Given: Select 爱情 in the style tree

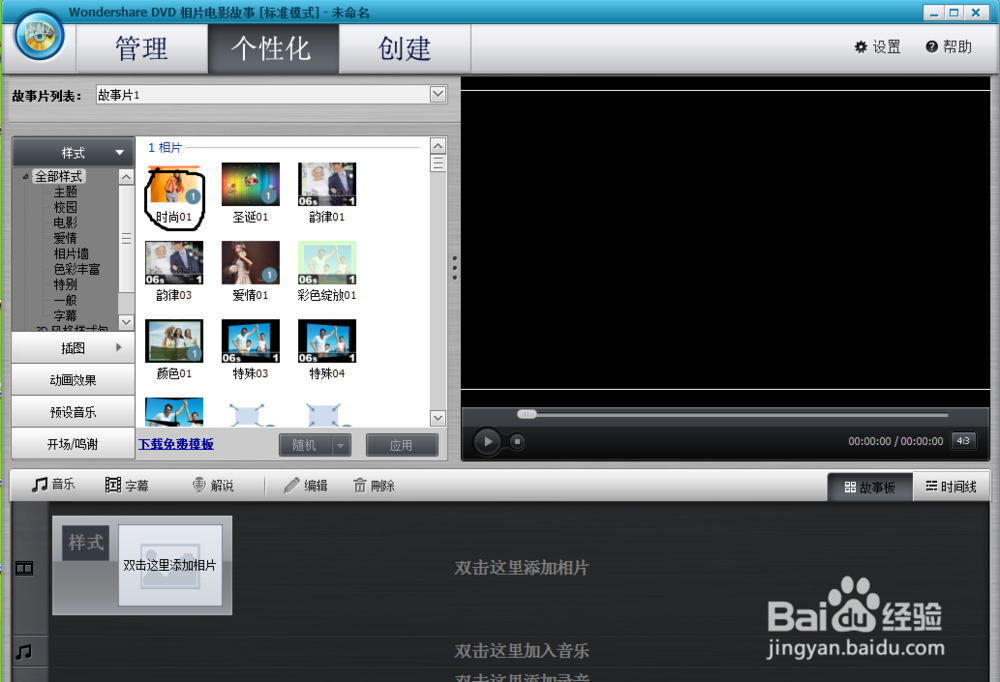Looking at the screenshot, I should point(65,238).
